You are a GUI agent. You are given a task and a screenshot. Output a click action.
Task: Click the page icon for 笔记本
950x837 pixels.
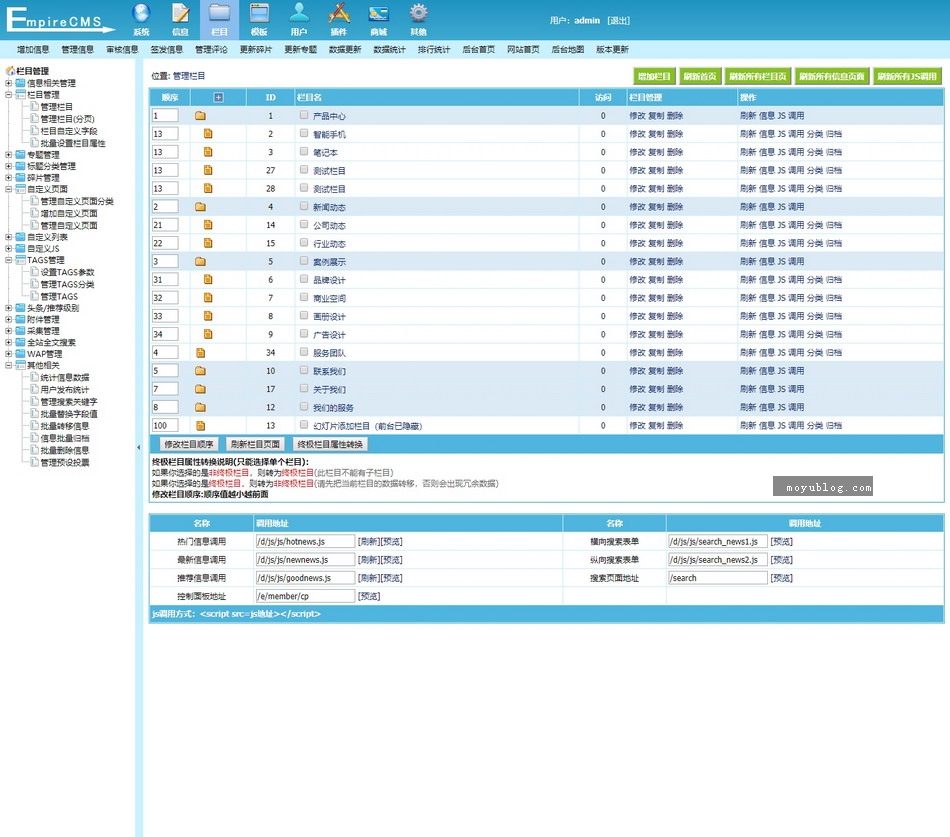click(x=208, y=152)
